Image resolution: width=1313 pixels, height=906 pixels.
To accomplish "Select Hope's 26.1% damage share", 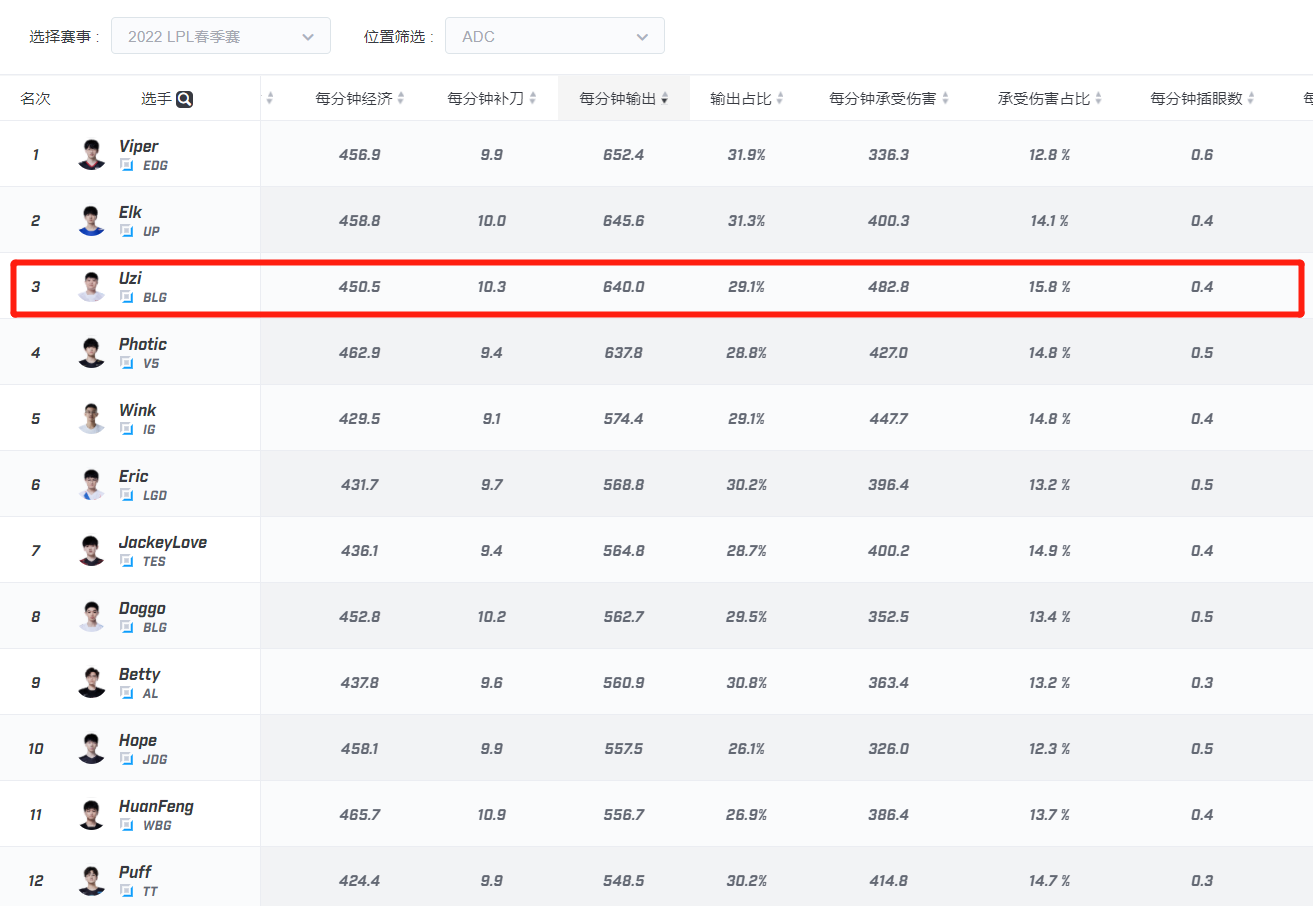I will 747,749.
